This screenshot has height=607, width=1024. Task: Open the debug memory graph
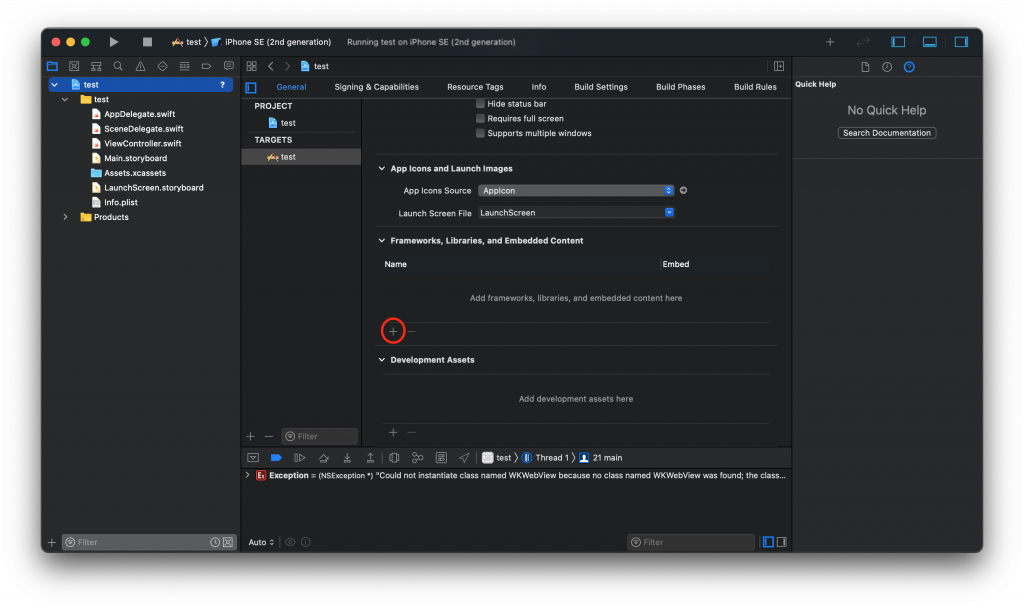[x=417, y=457]
